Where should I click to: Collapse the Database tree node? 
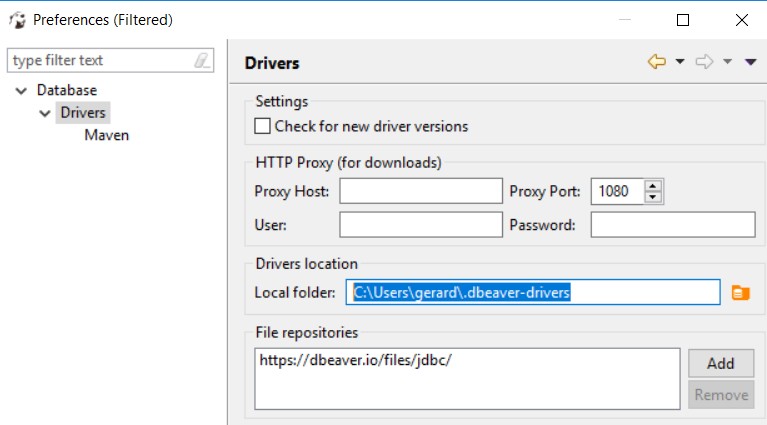click(21, 91)
